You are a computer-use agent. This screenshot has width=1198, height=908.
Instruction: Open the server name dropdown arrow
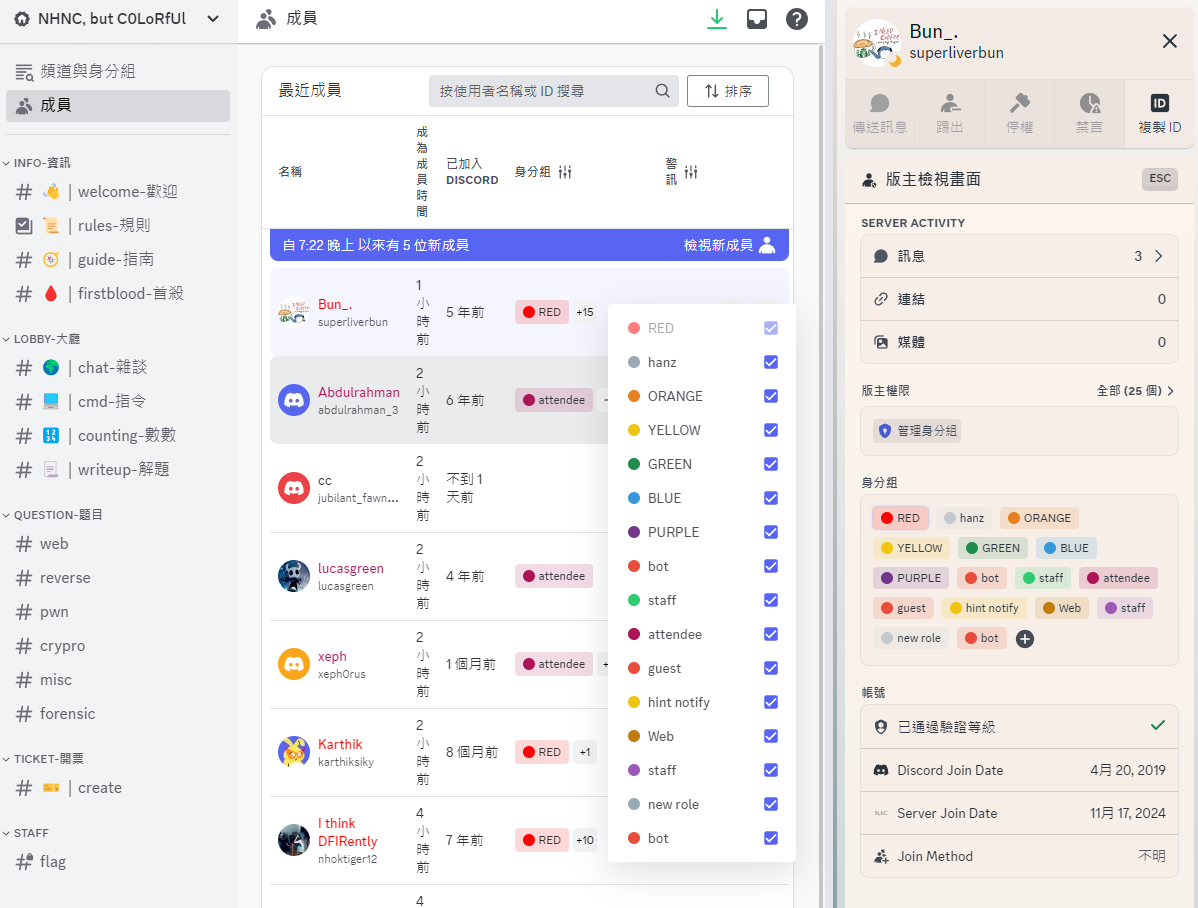213,19
